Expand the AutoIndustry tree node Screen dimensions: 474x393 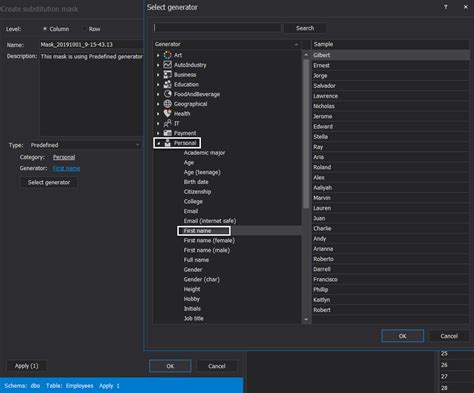click(158, 65)
